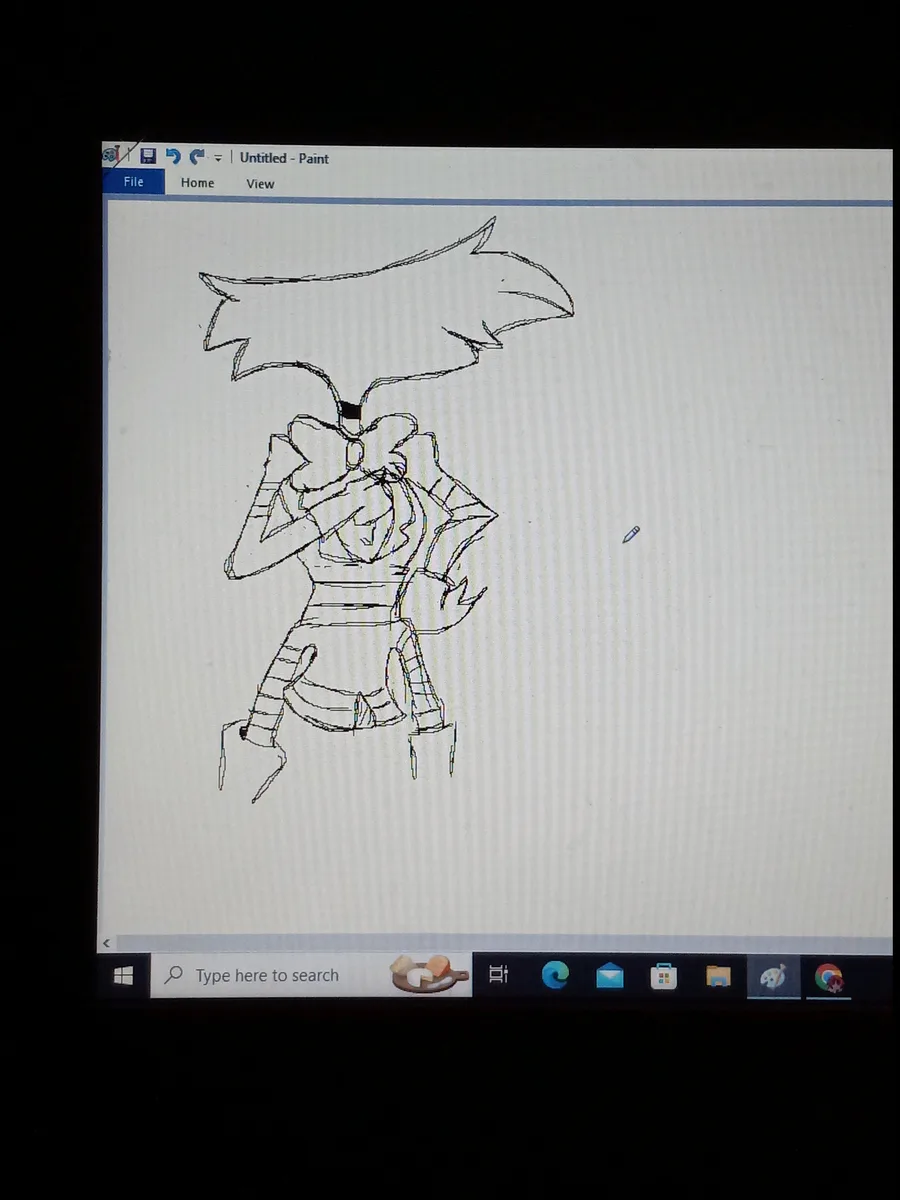The image size is (900, 1200).
Task: Open File Explorer from the taskbar
Action: click(x=718, y=976)
